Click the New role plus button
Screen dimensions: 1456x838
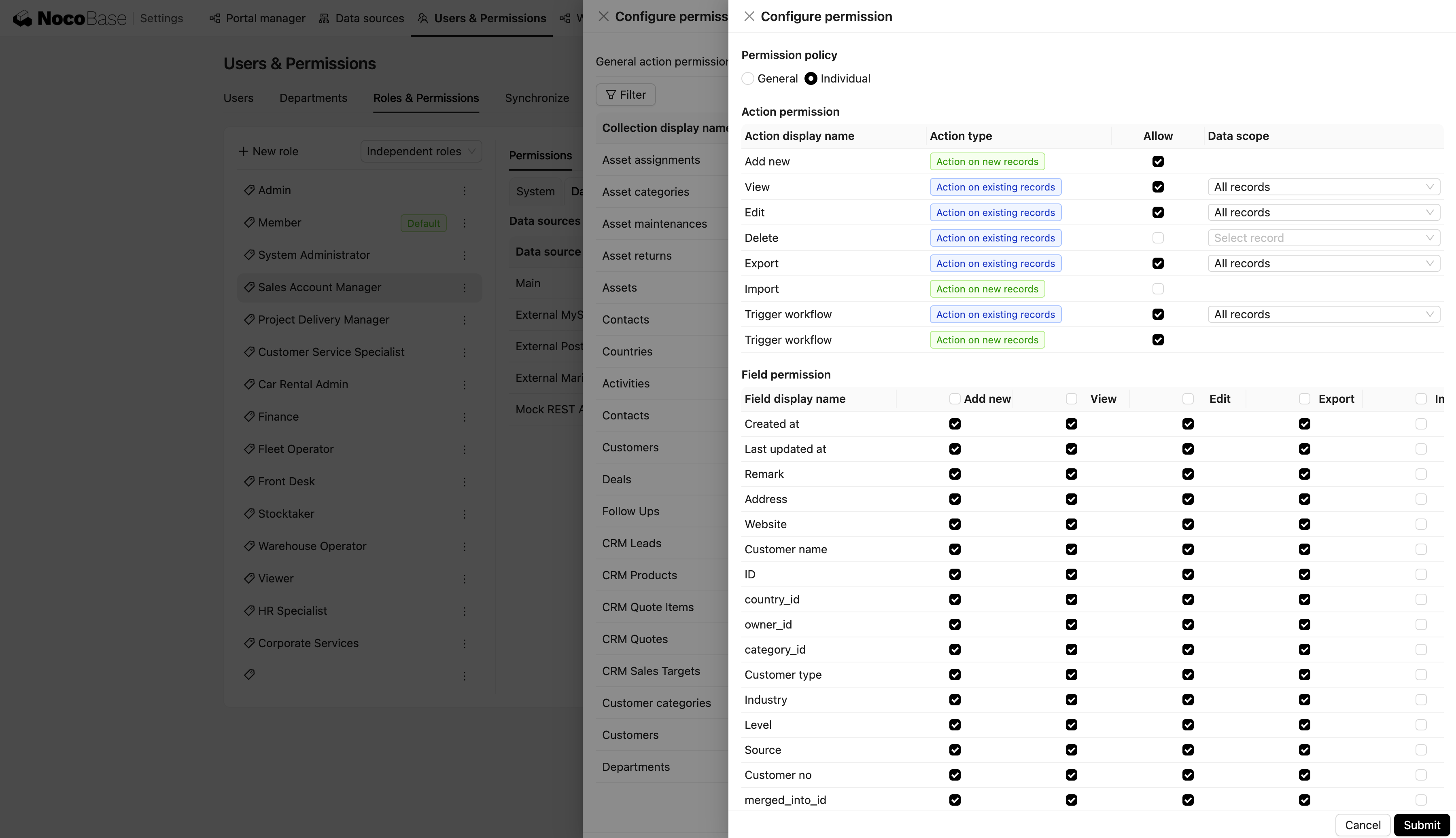click(268, 151)
